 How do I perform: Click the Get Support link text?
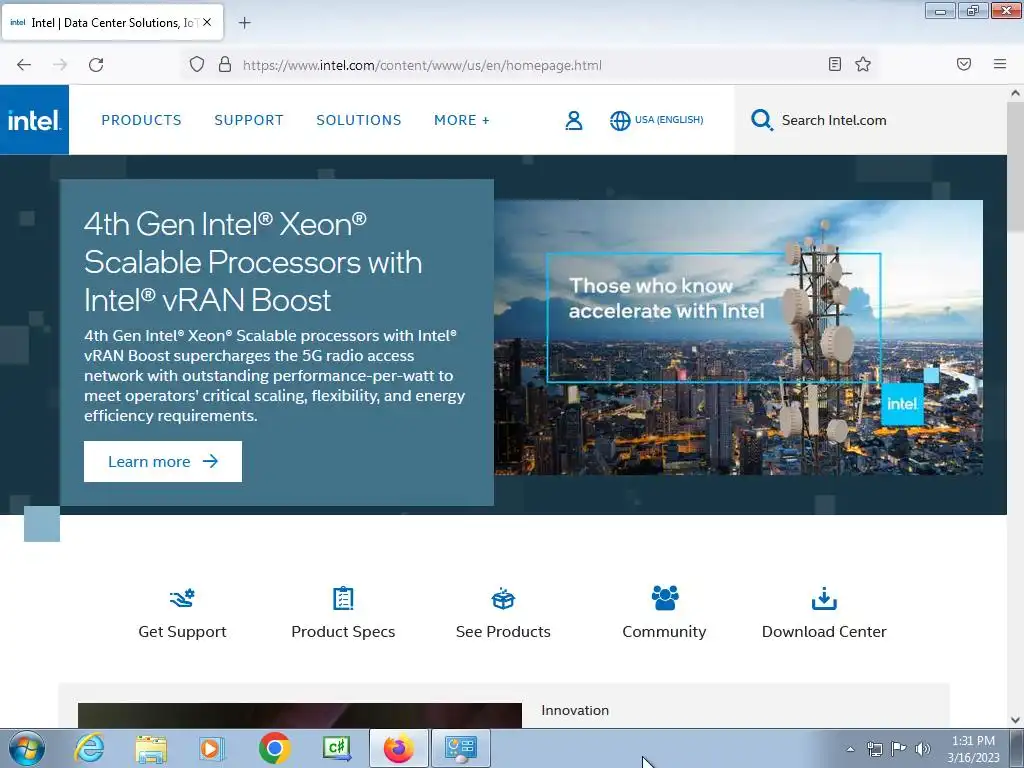pyautogui.click(x=182, y=632)
